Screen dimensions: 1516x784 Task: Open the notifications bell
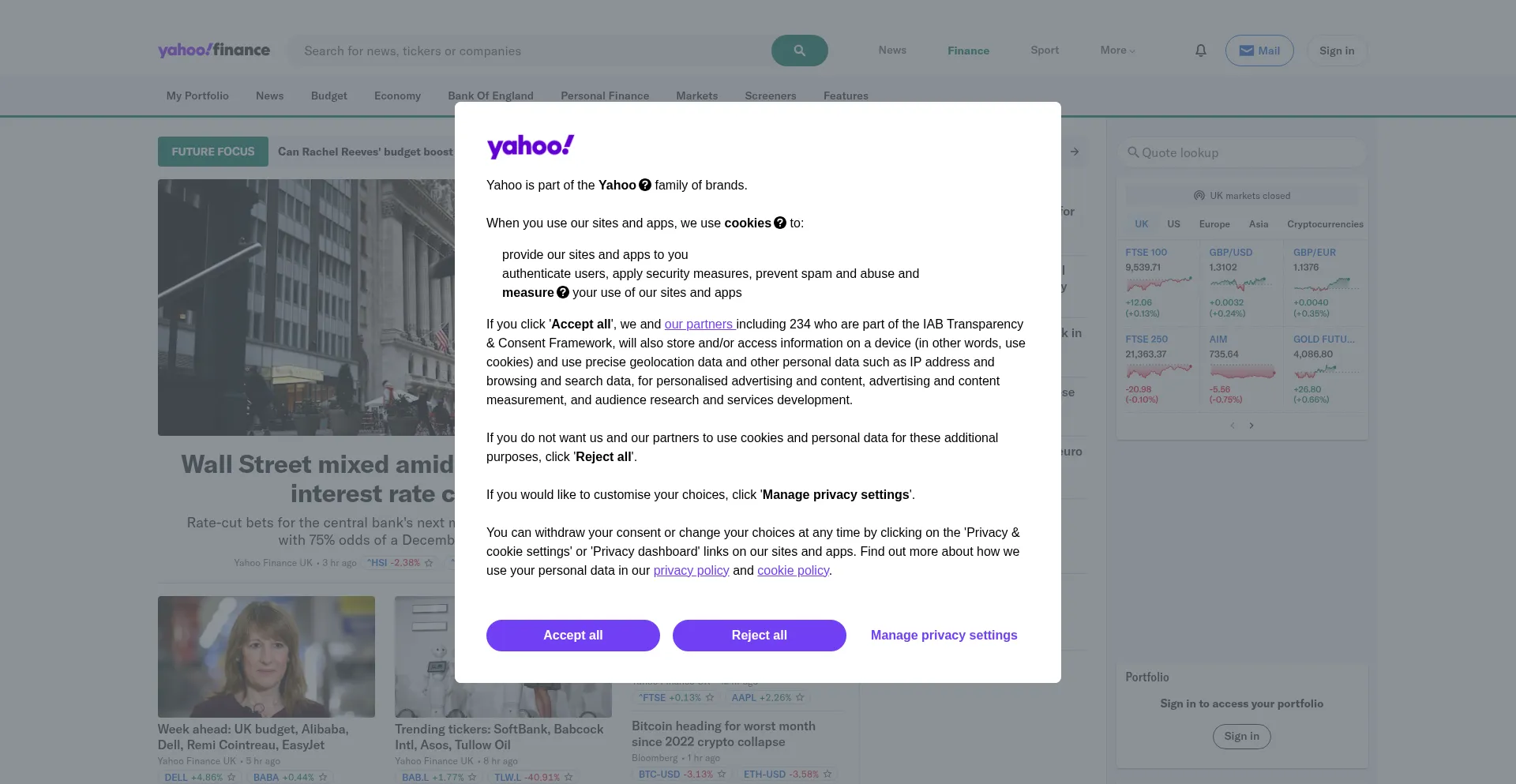[1200, 51]
